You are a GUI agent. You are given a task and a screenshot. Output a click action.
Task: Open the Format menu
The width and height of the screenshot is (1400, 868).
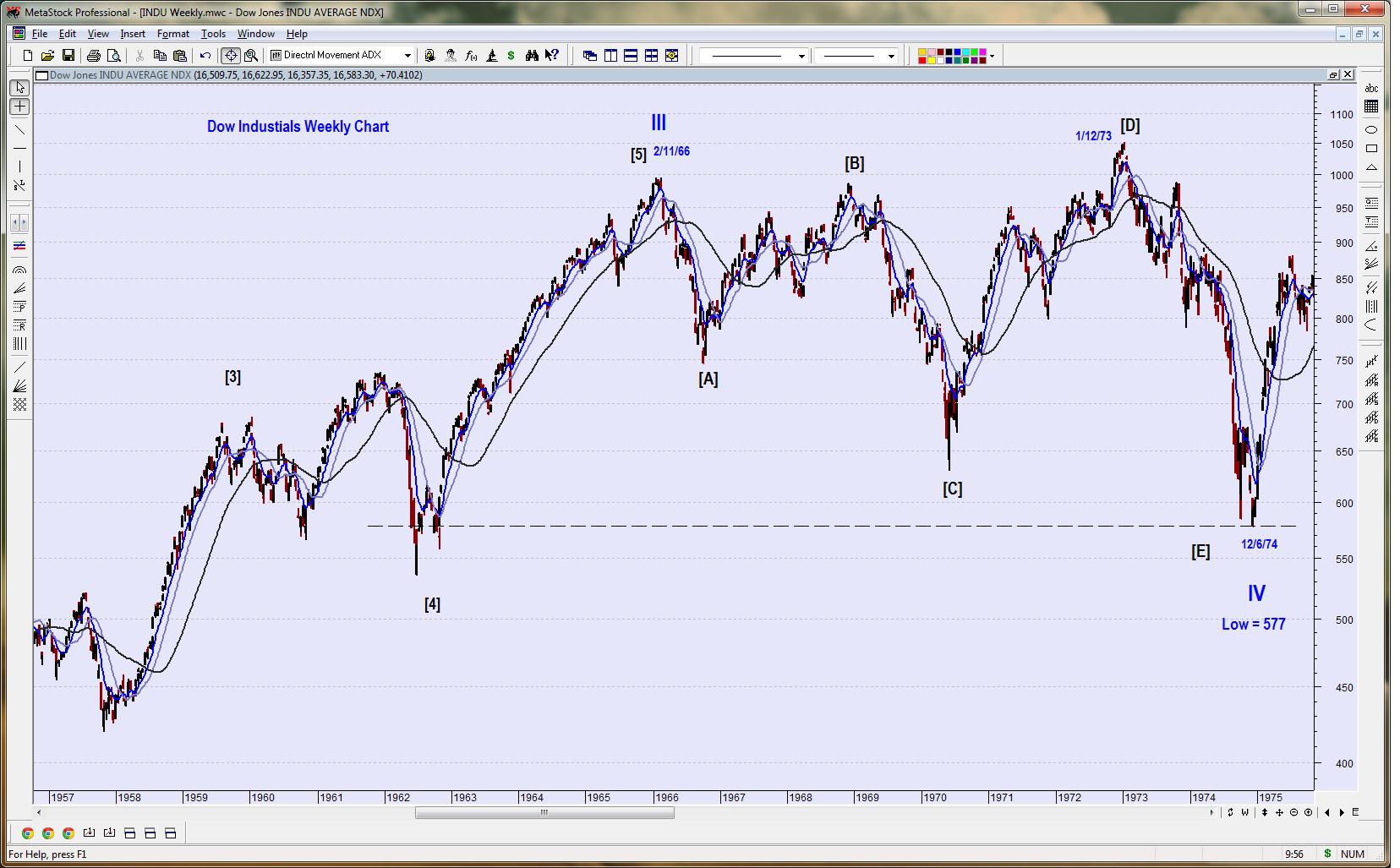click(172, 34)
